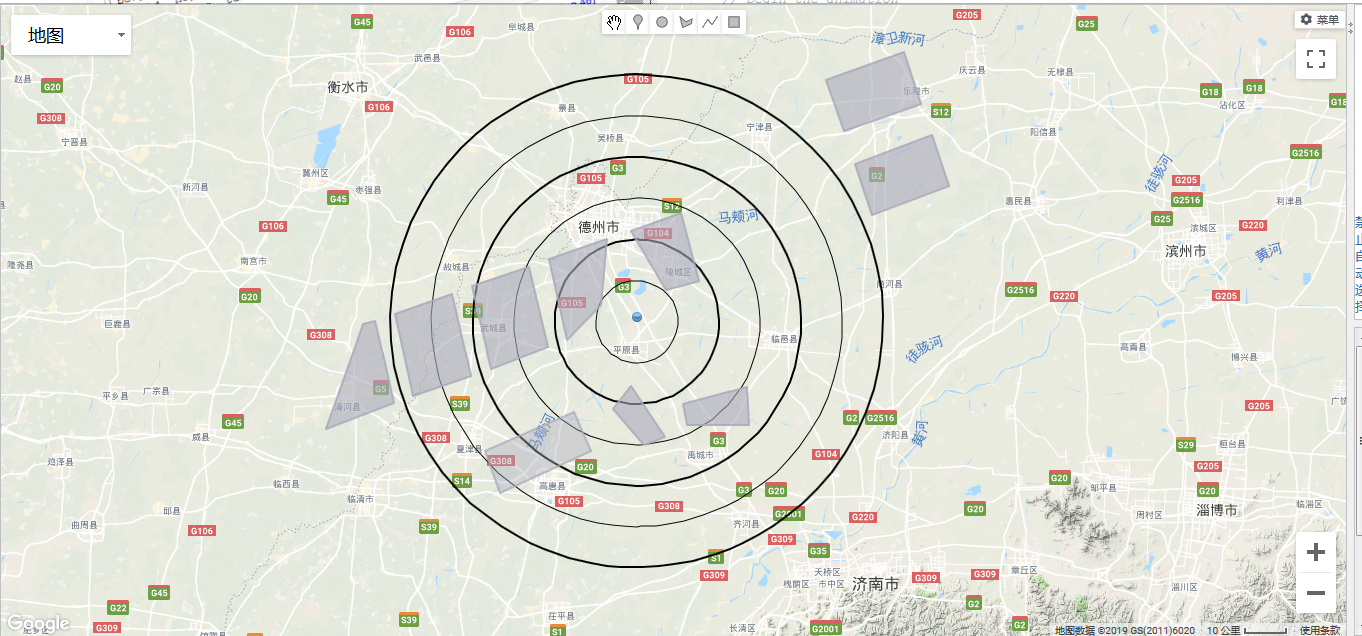Click the gray polygon over 清河县

click(x=361, y=377)
